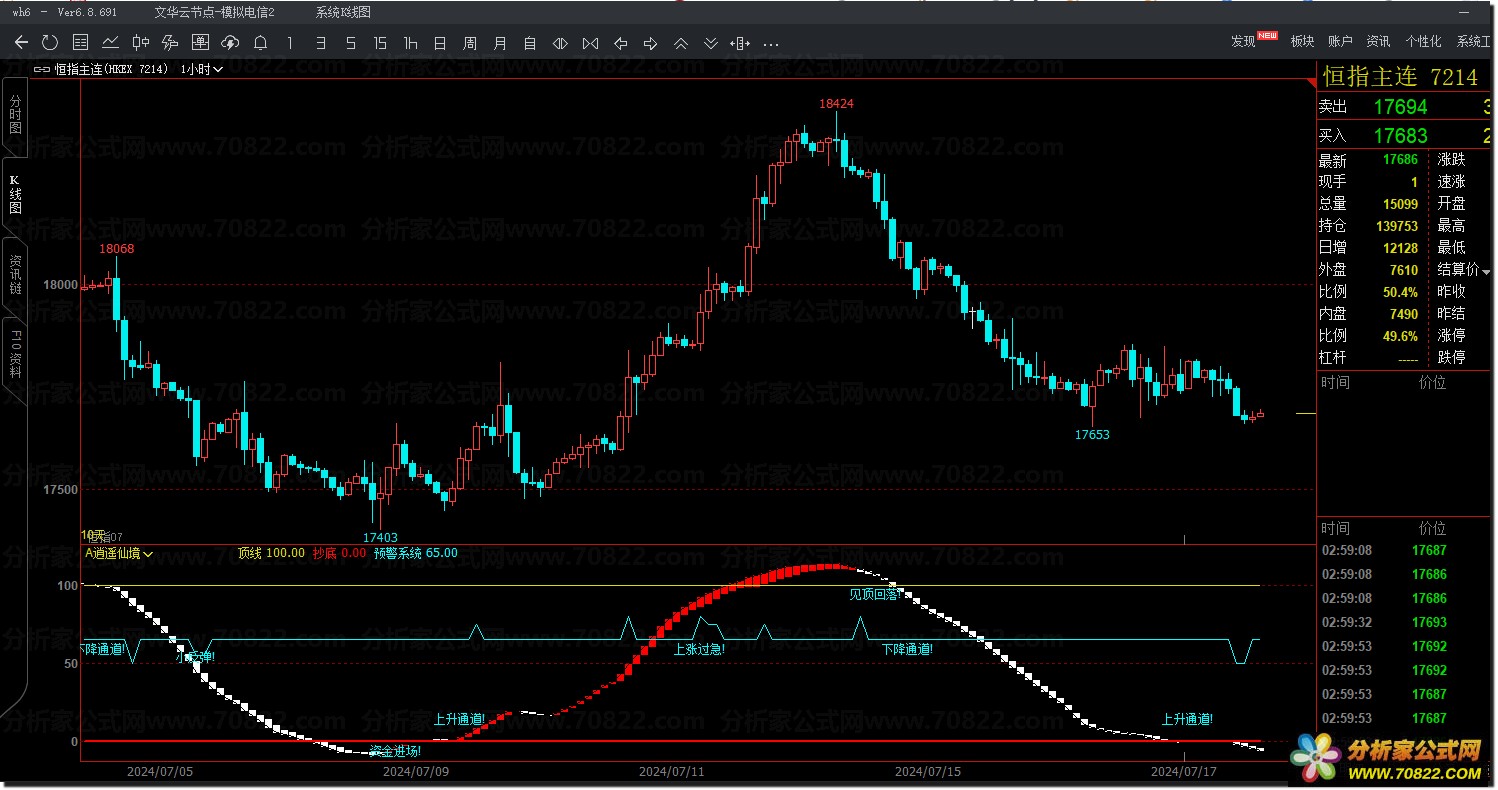Click the 恒指主连(HKEX 7214) contract title
Image resolution: width=1498 pixels, height=790 pixels.
[110, 69]
